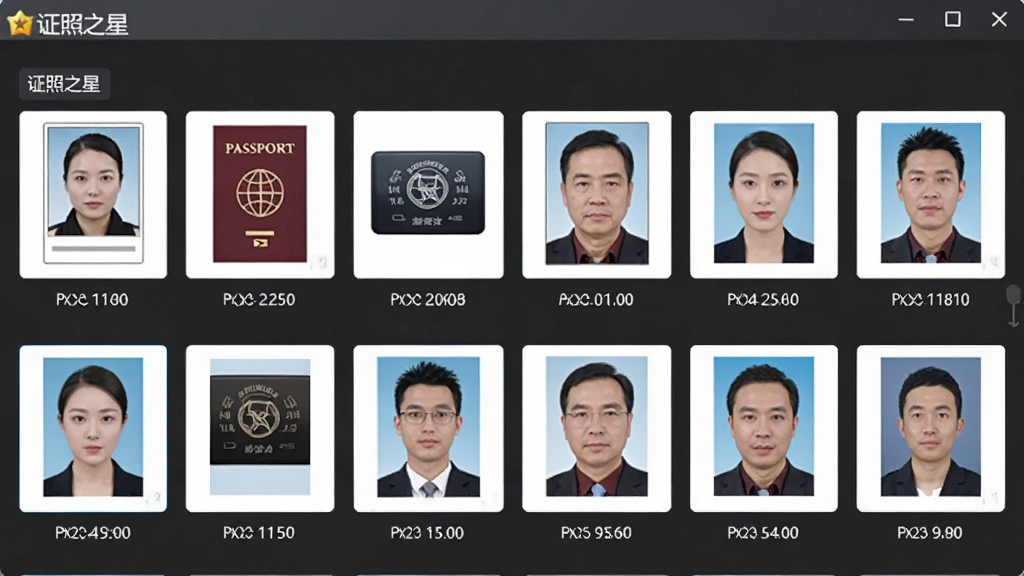This screenshot has width=1024, height=576.
Task: Click the label ending in 25.60
Action: click(x=763, y=300)
